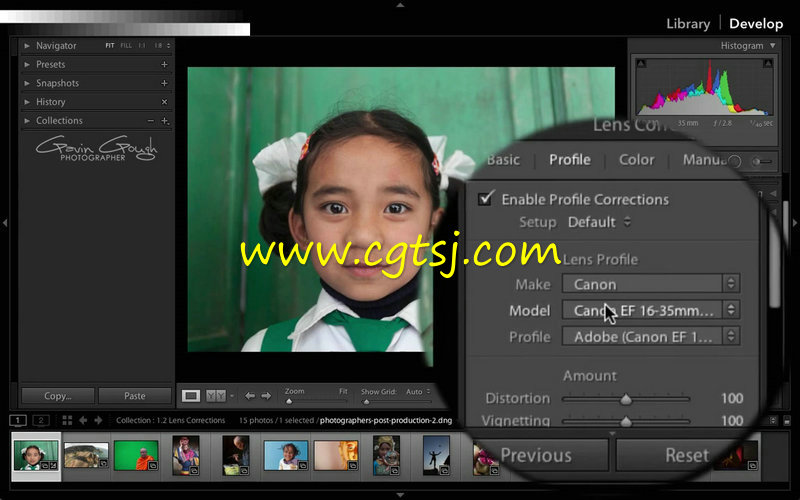Click the toolbar Zoom slider handle

(289, 402)
